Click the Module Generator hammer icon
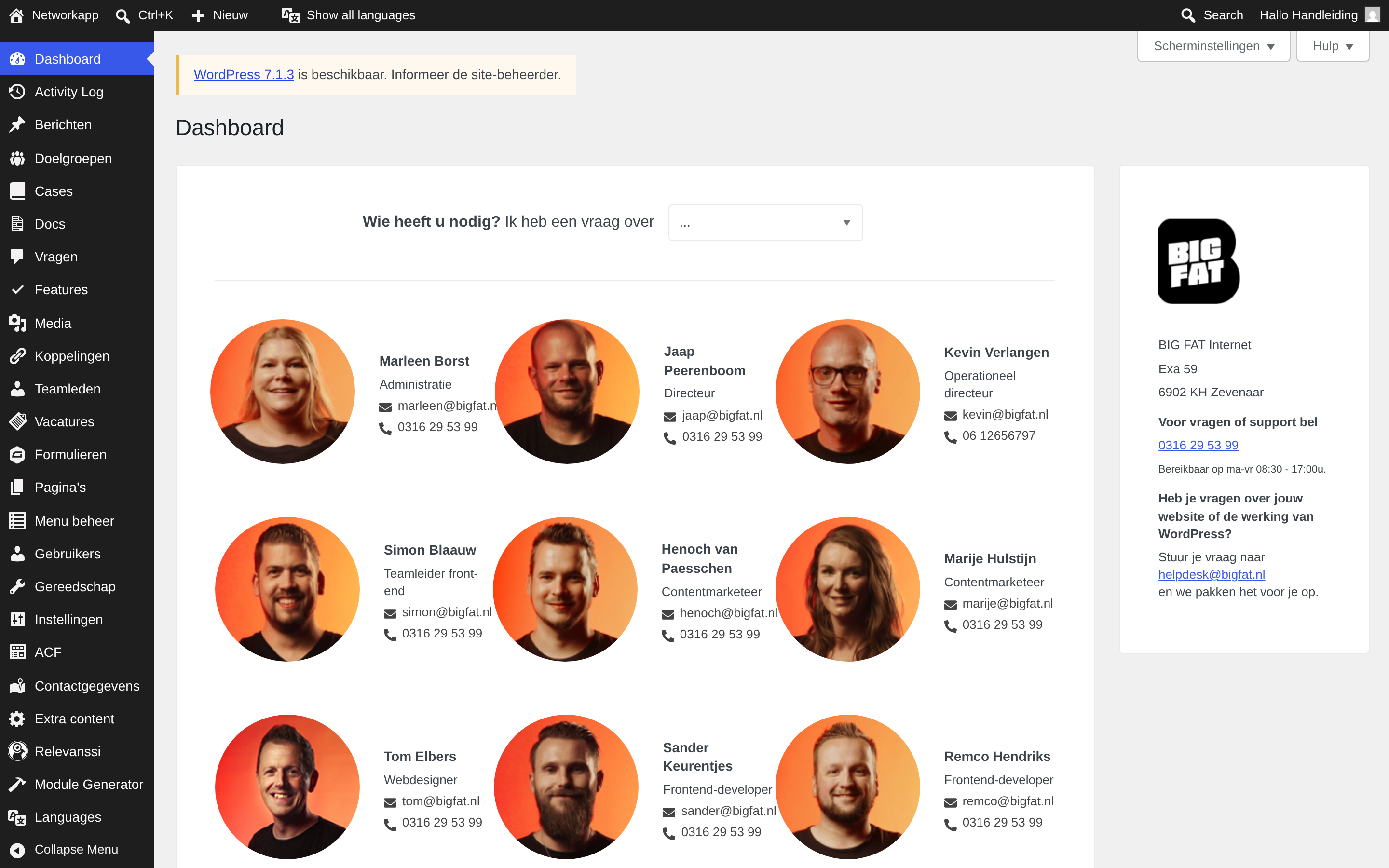Screen dimensions: 1389x868 coord(17,784)
